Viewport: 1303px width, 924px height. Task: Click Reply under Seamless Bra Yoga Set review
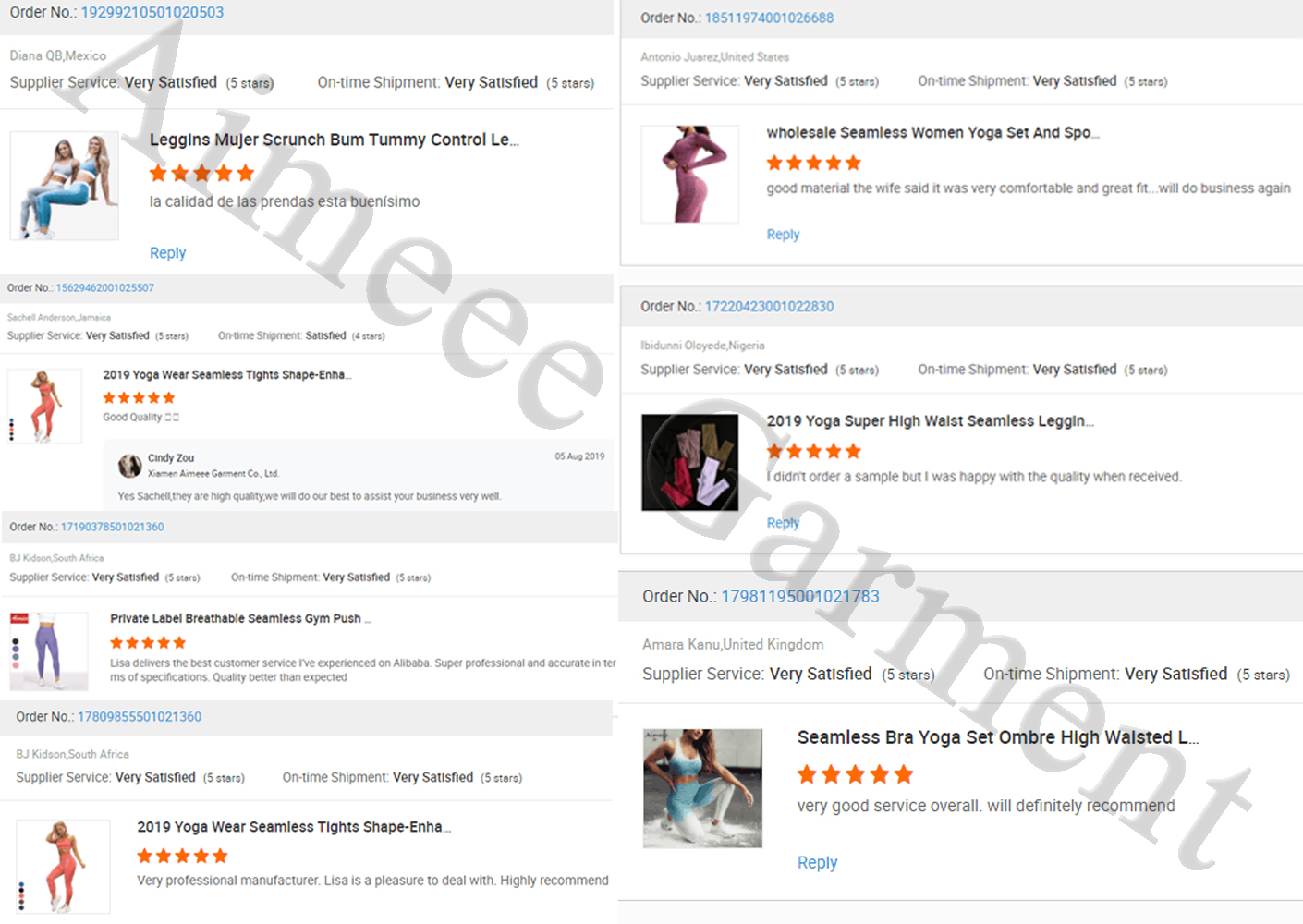(817, 863)
